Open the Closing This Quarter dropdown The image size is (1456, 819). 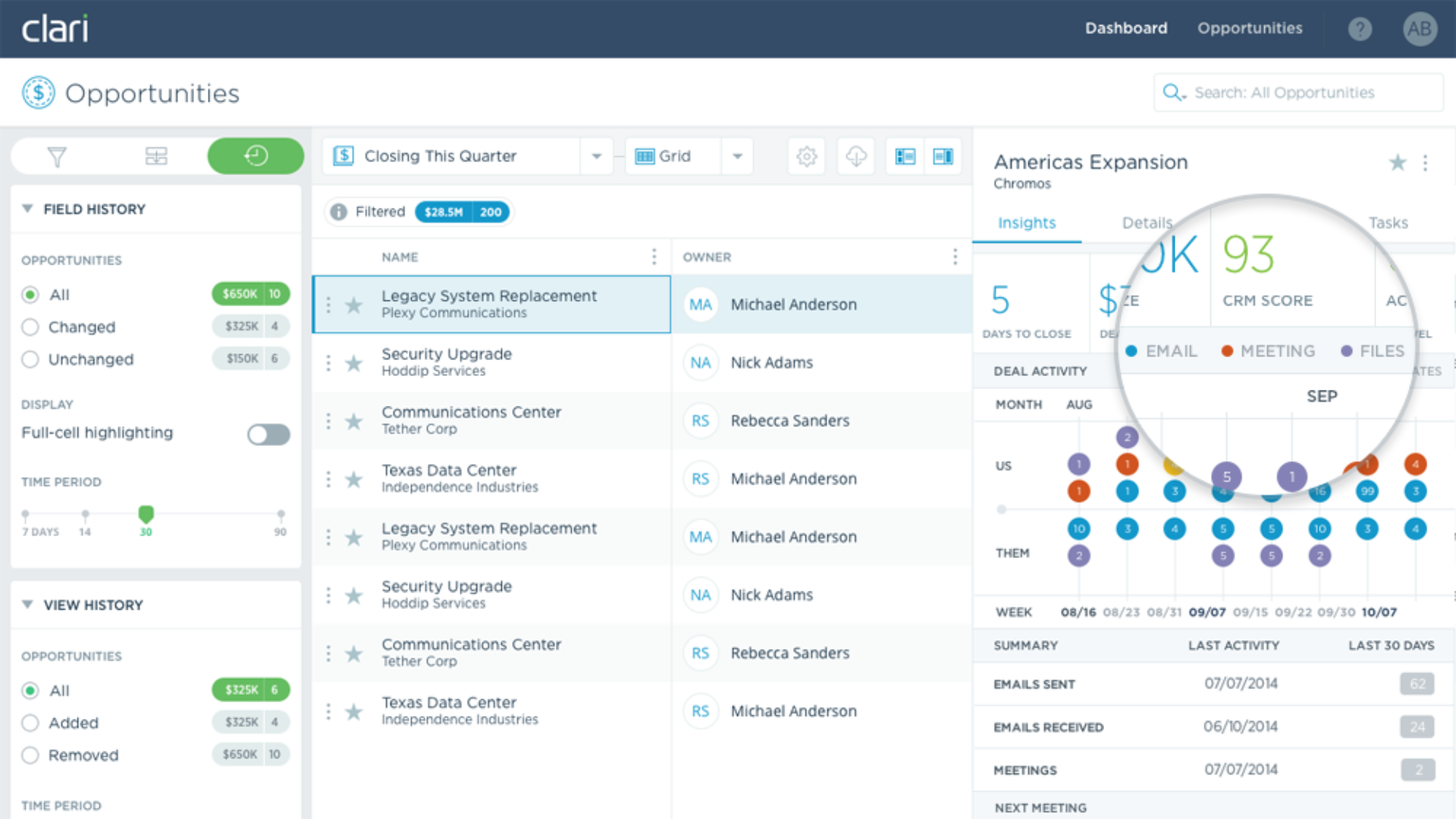596,156
